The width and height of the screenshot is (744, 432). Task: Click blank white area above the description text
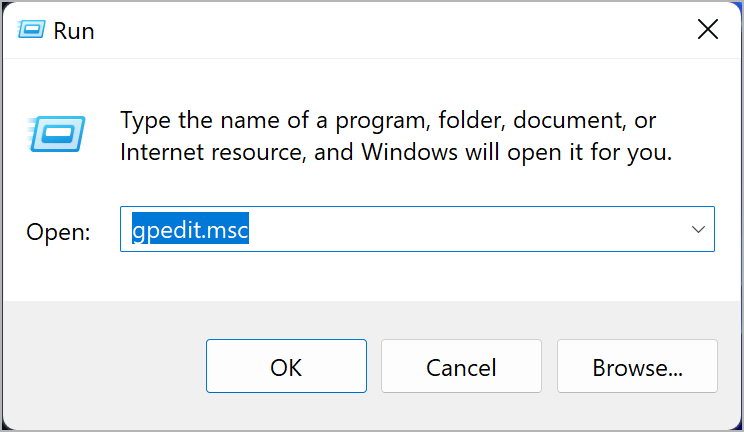pyautogui.click(x=400, y=80)
